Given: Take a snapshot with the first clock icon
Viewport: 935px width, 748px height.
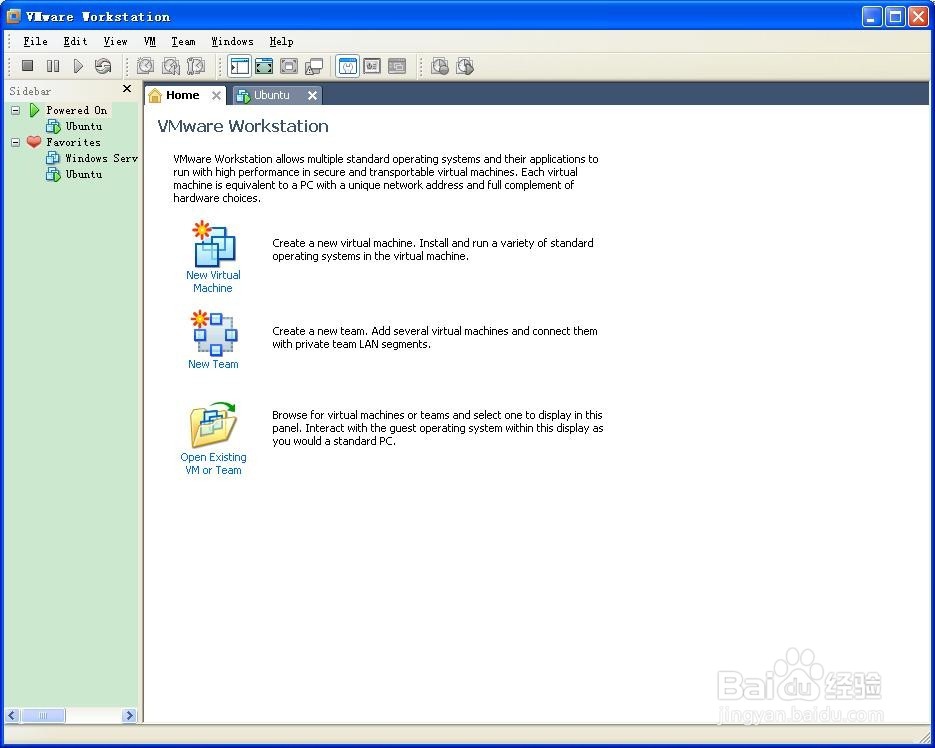Looking at the screenshot, I should coord(145,66).
